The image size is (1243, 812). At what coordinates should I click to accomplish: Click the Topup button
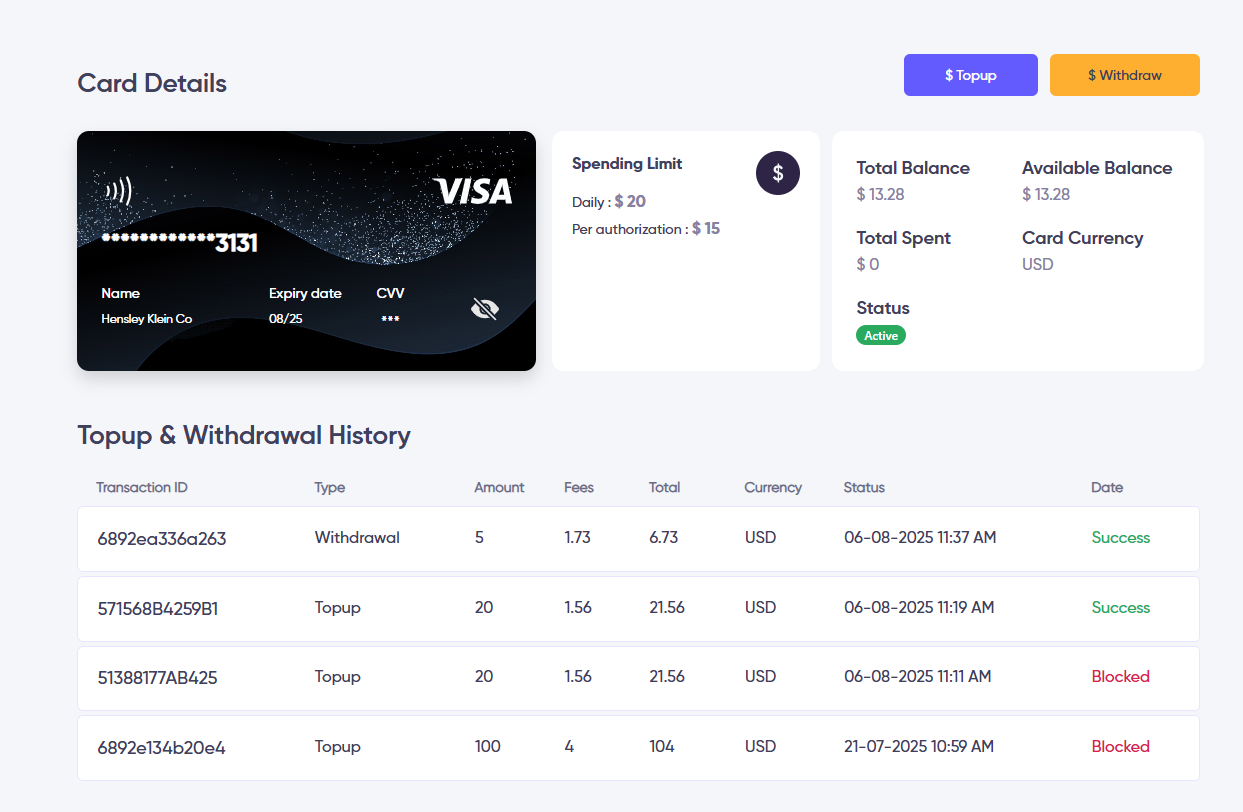point(970,75)
